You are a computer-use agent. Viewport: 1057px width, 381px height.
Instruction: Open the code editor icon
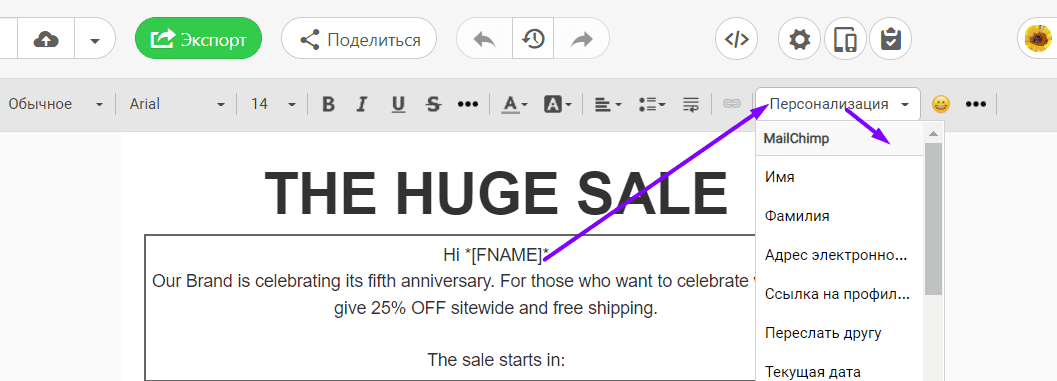coord(736,39)
